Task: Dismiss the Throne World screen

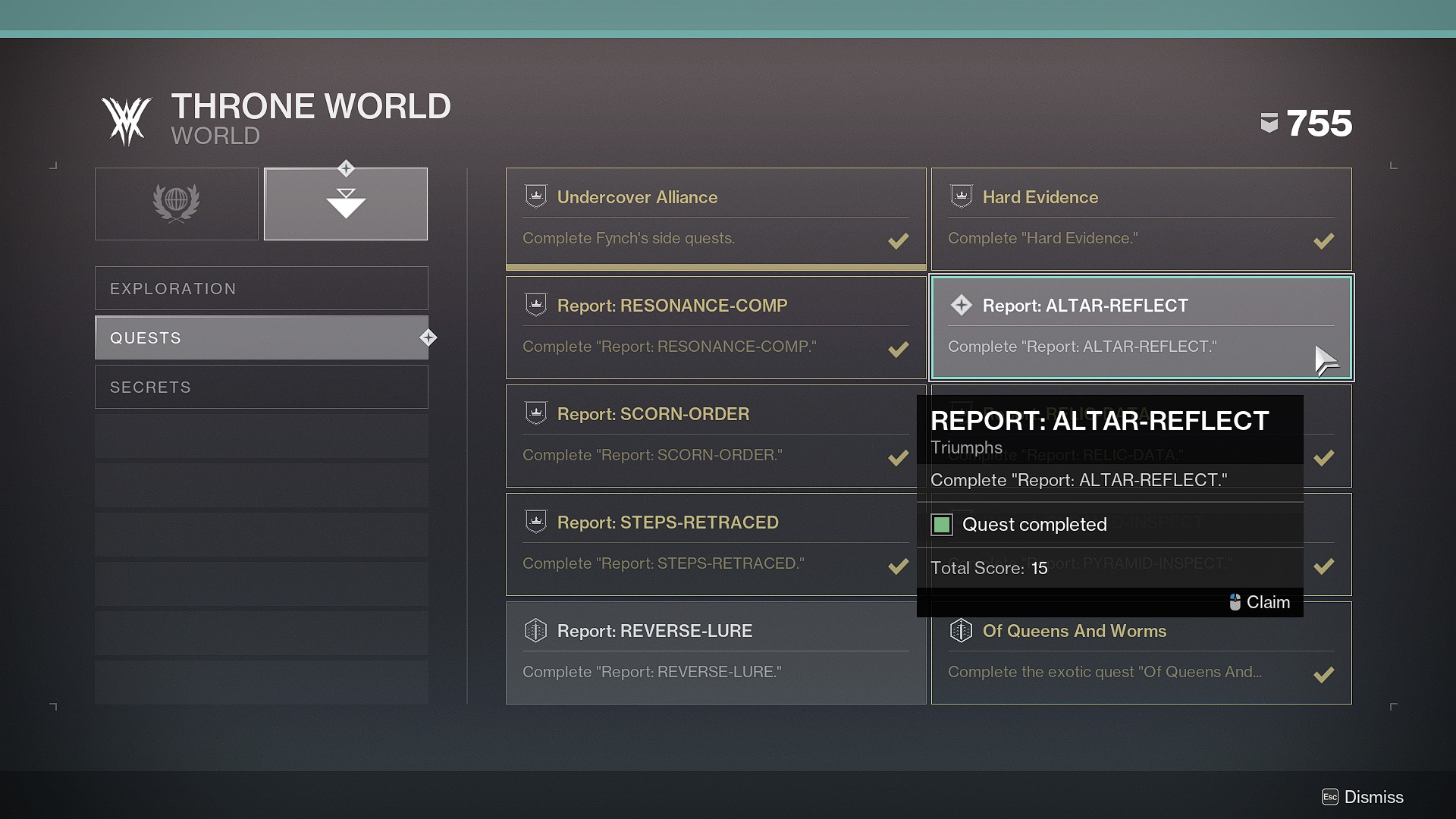Action: pos(1363,797)
